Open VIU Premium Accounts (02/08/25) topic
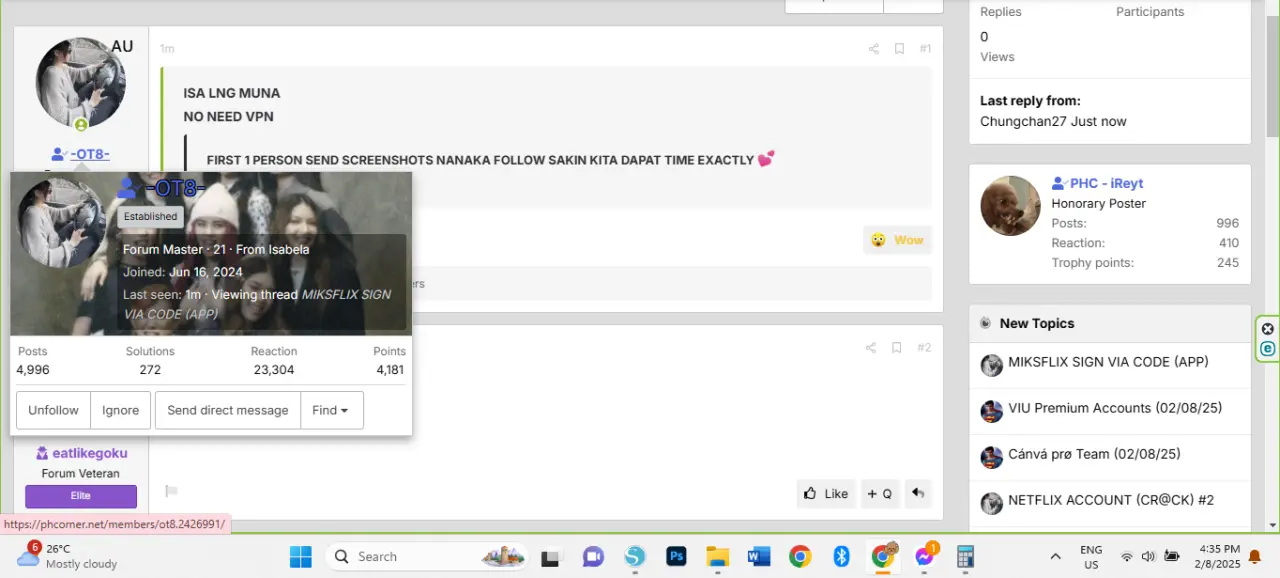 [x=1115, y=408]
